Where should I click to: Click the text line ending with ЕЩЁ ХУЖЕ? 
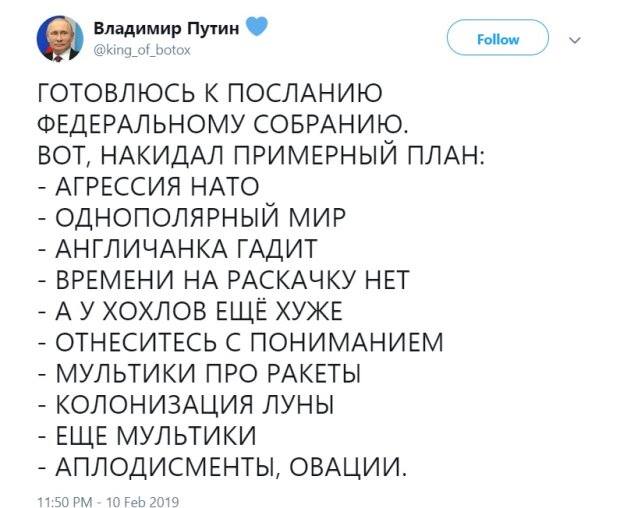191,310
